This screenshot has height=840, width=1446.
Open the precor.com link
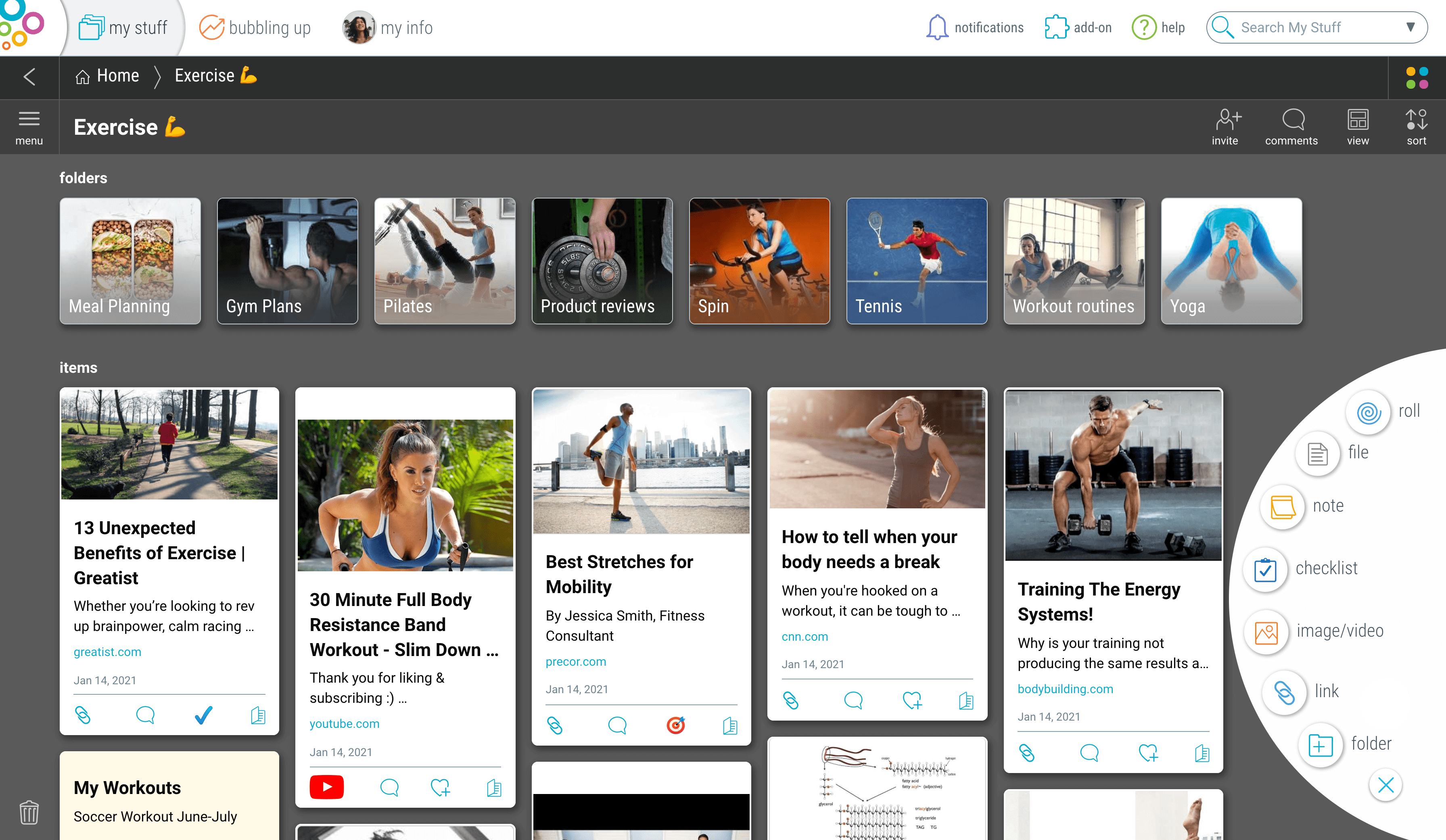[575, 662]
